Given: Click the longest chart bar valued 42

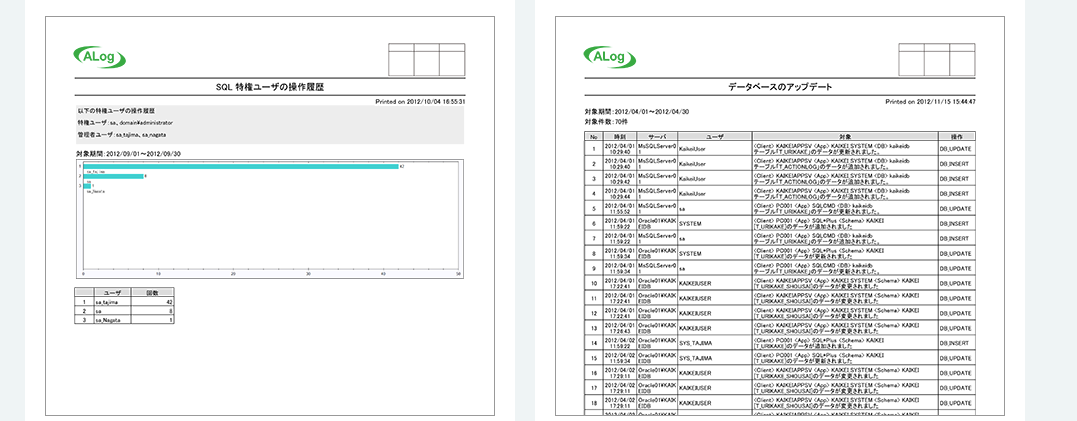Looking at the screenshot, I should pyautogui.click(x=241, y=166).
